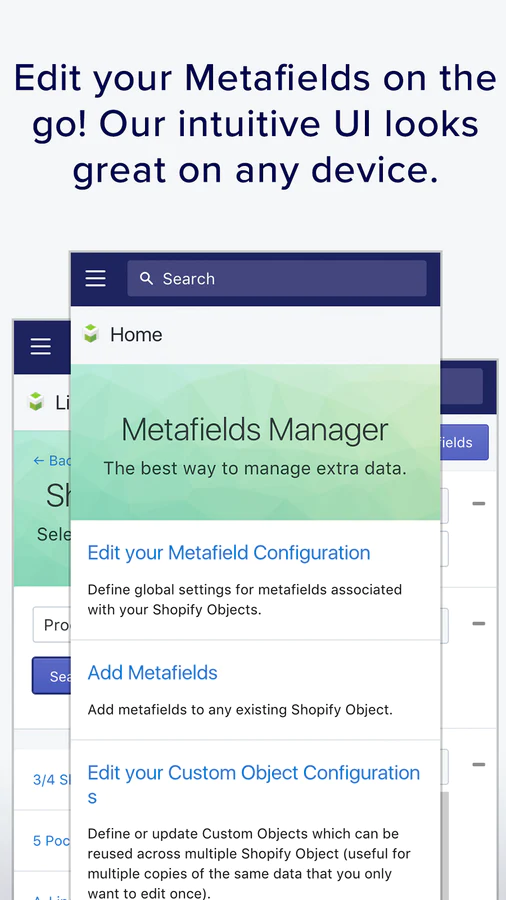
Task: Click the blue '...fields' button in right window
Action: [464, 443]
